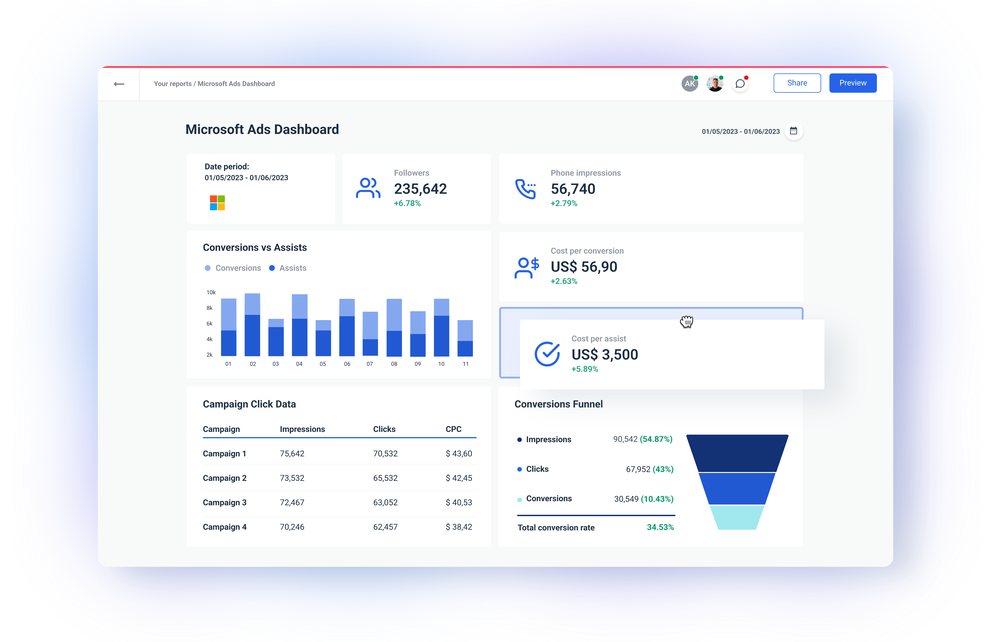Select the Phone impressions call icon
992x642 pixels.
pos(525,187)
